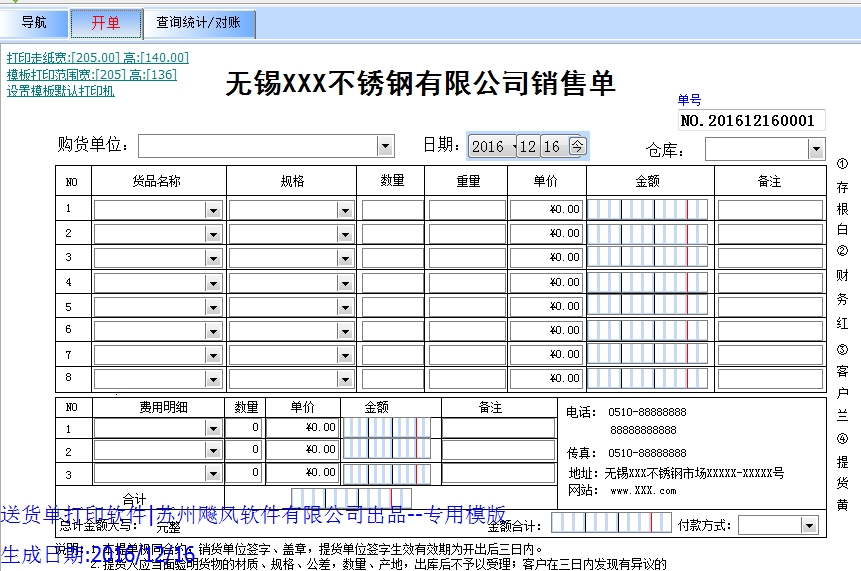This screenshot has height=571, width=861.
Task: Click the 货品名称 column header
Action: pyautogui.click(x=157, y=181)
